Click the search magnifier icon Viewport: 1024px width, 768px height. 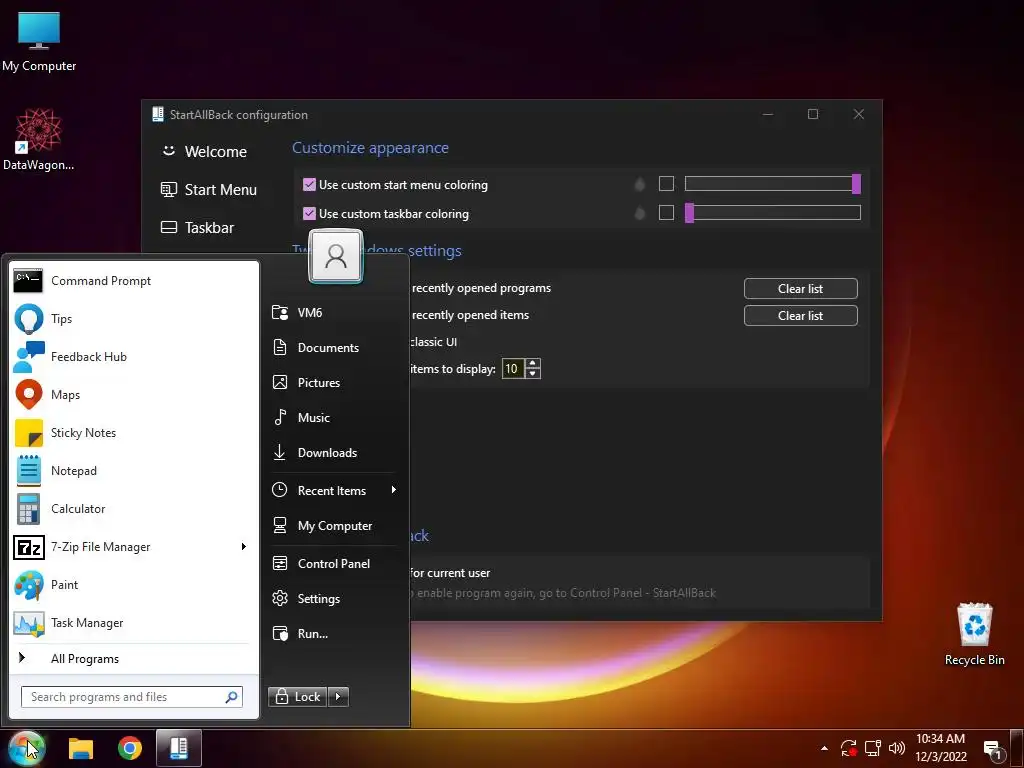coord(231,697)
